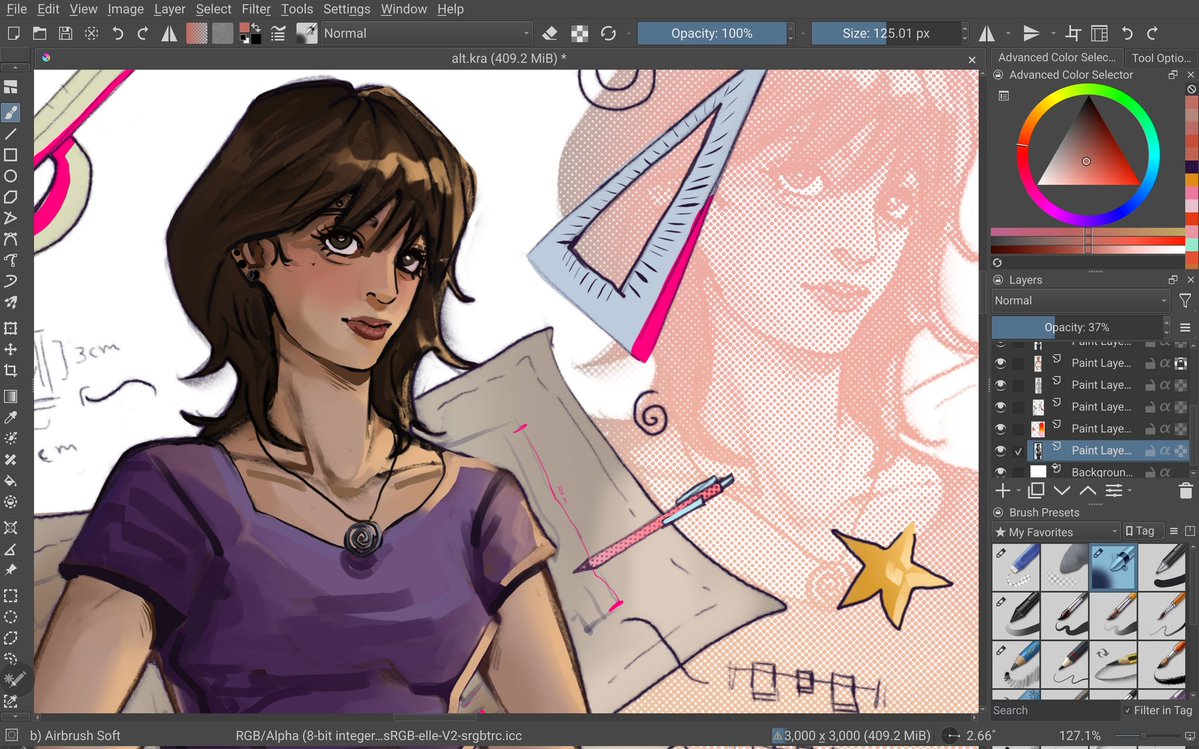The image size is (1199, 749).
Task: Click the 127.1% zoom level
Action: pos(1080,736)
